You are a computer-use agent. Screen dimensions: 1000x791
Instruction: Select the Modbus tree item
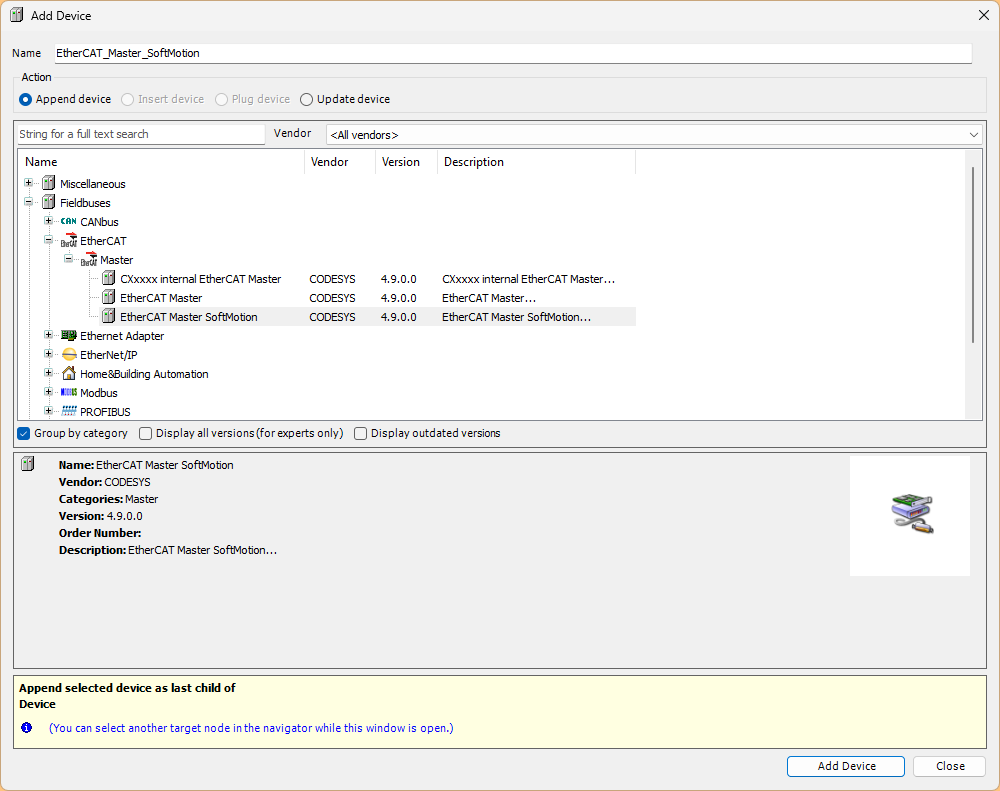click(x=99, y=393)
